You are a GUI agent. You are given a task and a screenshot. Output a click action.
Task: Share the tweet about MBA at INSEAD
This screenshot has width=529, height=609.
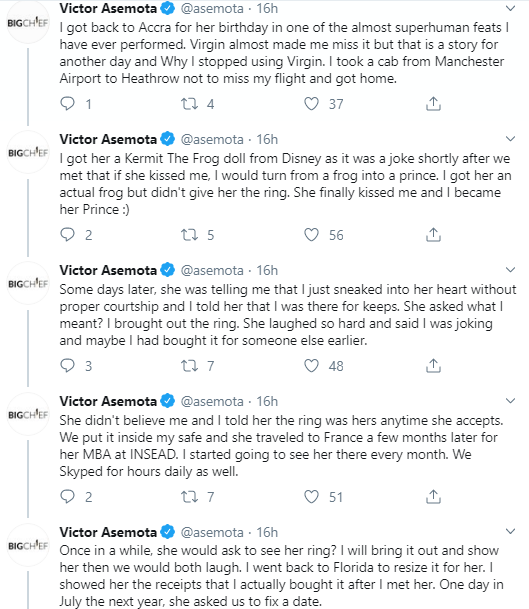[x=433, y=496]
